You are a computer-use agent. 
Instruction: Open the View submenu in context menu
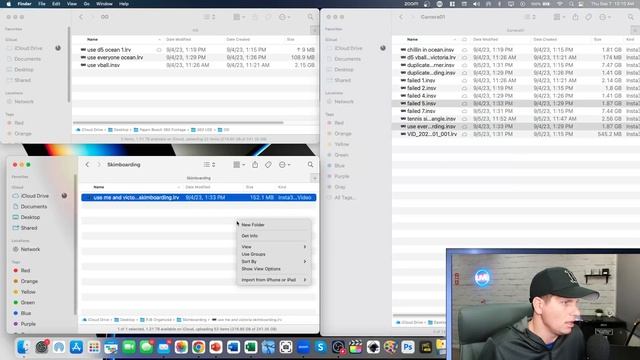[x=273, y=247]
